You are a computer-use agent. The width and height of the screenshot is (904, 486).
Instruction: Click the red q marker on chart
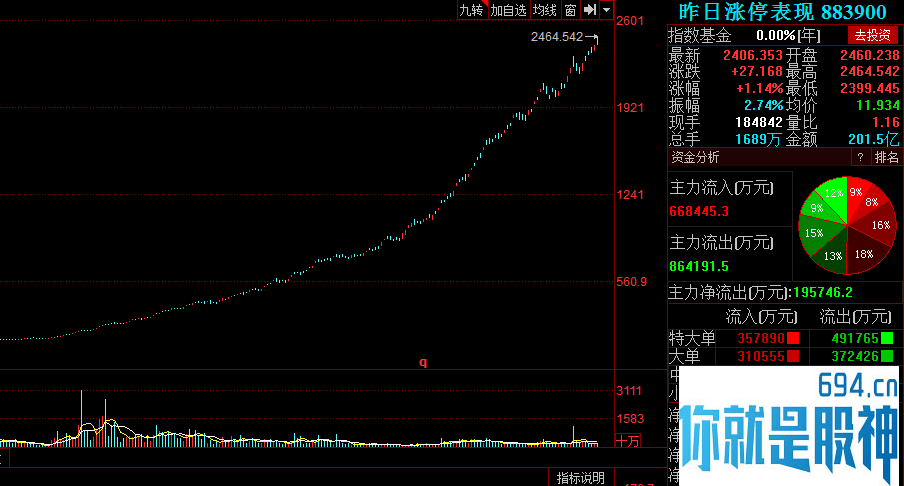tap(423, 362)
